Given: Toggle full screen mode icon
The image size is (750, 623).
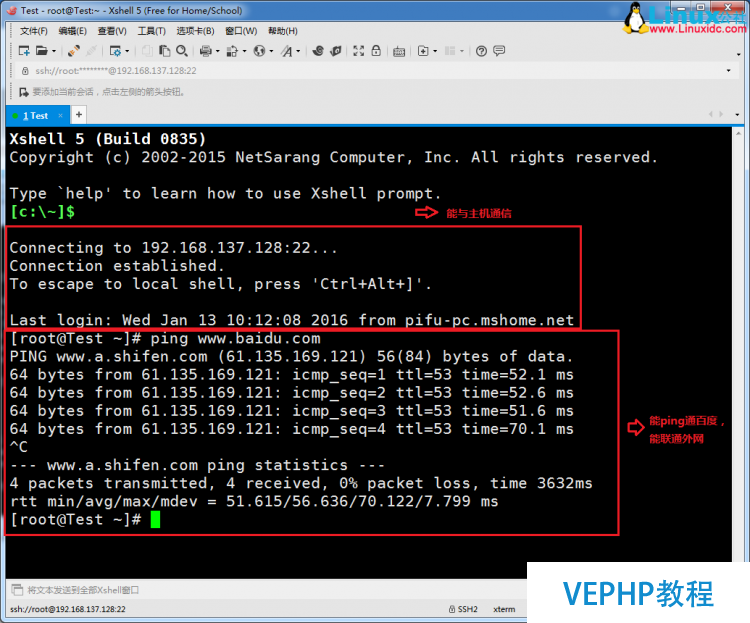Looking at the screenshot, I should (x=359, y=51).
